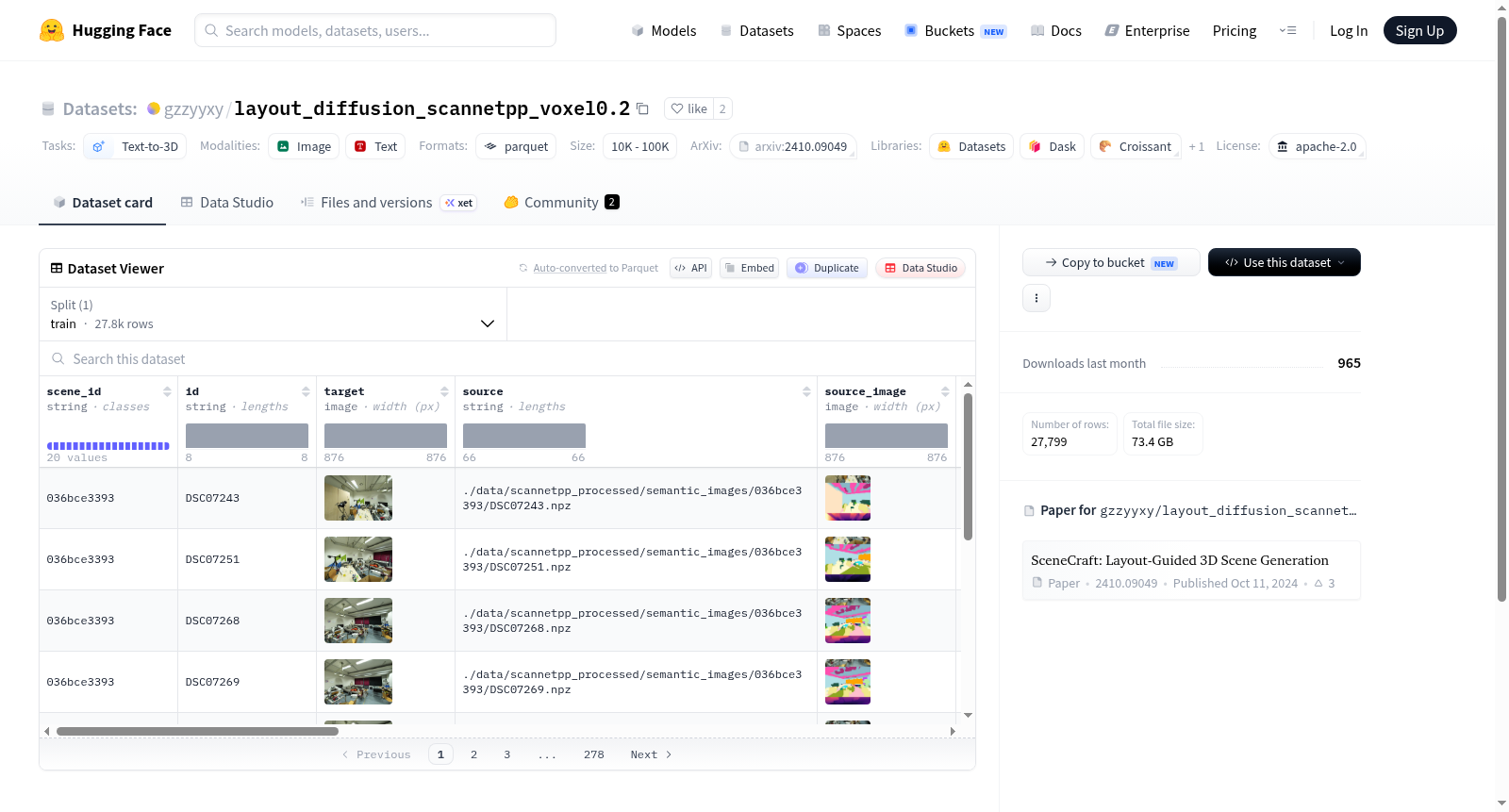Click the upvote triangle icon on paper card
This screenshot has height=812, width=1509.
pos(1318,583)
